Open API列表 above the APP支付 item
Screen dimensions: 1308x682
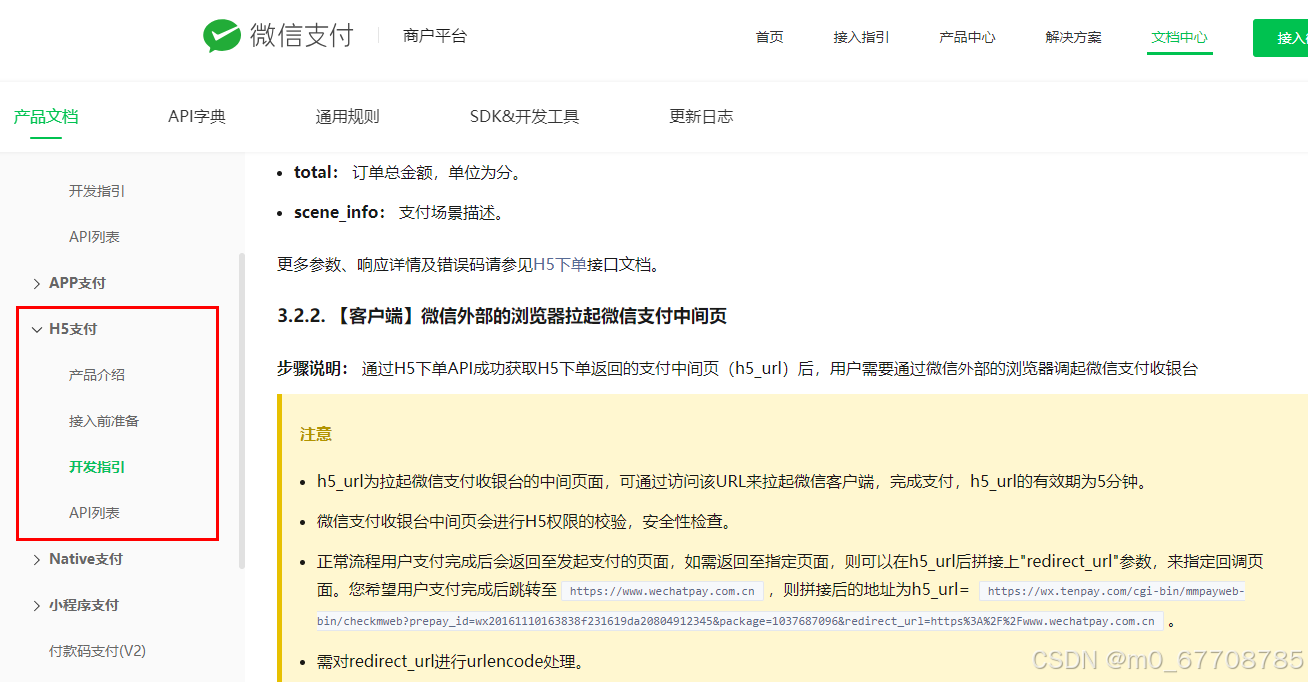pyautogui.click(x=94, y=237)
